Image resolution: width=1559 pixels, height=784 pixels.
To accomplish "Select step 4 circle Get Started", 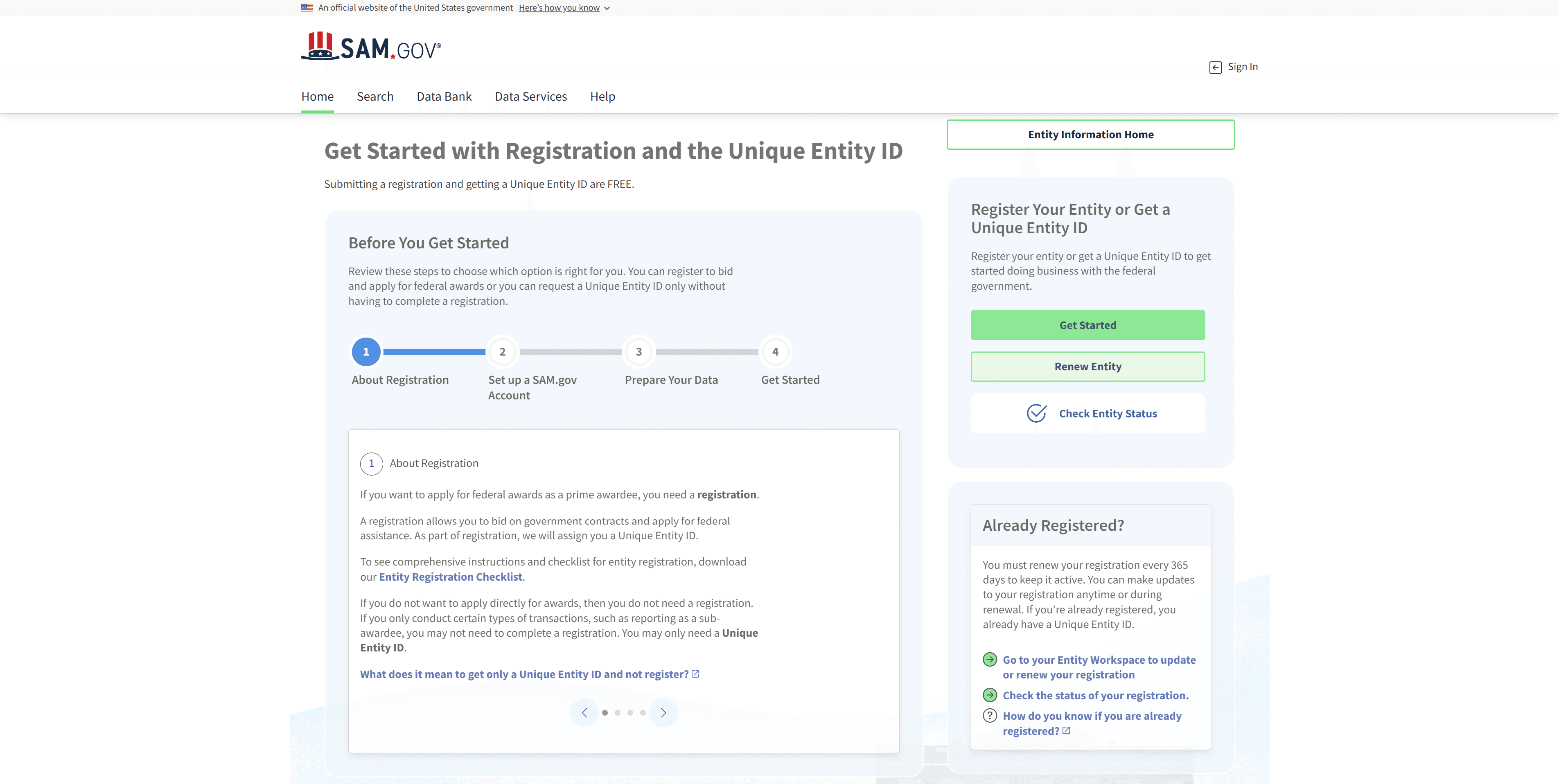I will (775, 351).
